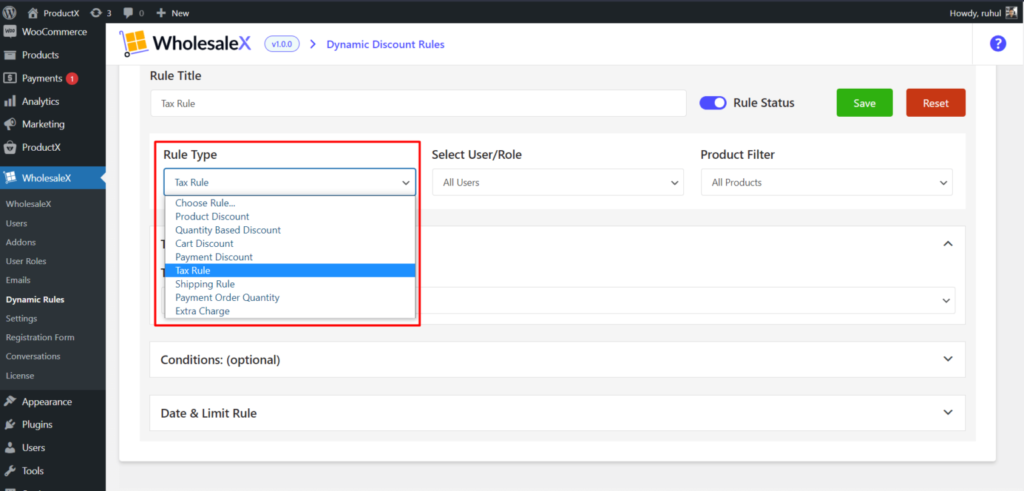Select the highlighted WholesaleX main menu
The image size is (1024, 491).
(52, 177)
